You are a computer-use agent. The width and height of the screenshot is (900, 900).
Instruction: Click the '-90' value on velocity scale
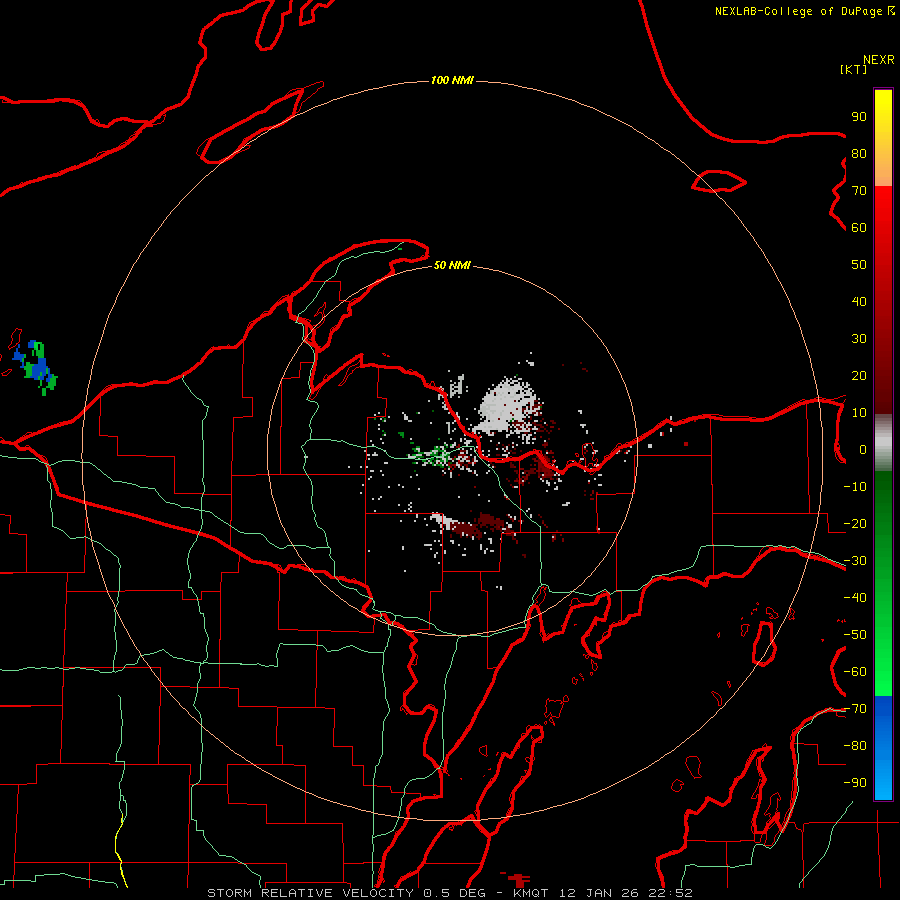[x=855, y=783]
